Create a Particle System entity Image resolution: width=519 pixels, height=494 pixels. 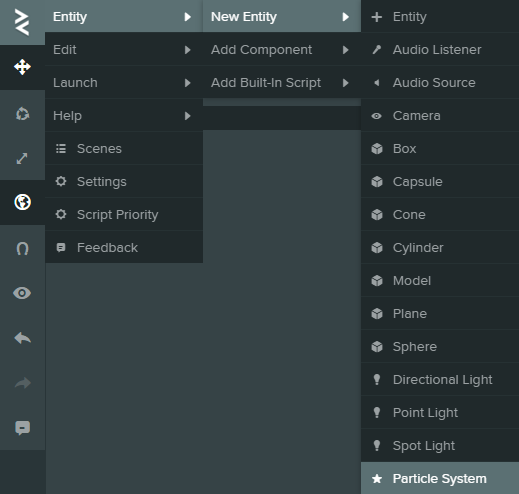click(440, 478)
